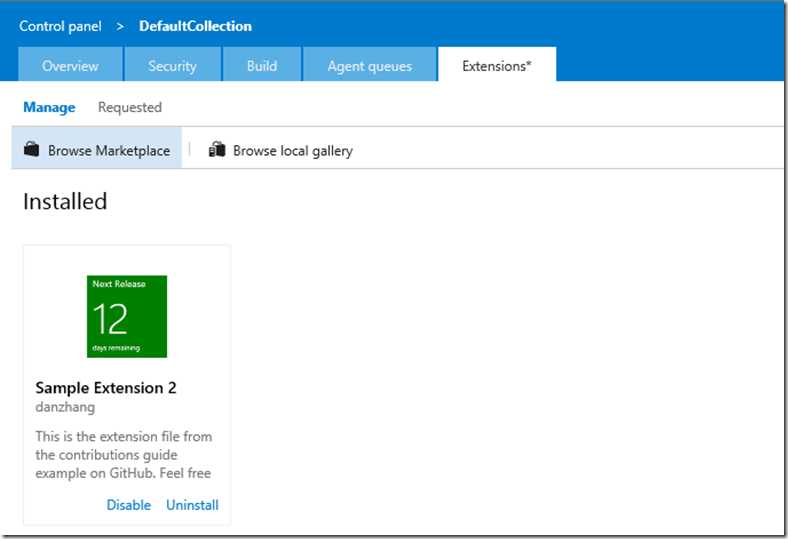
Task: Switch to the Overview tab
Action: pos(70,64)
